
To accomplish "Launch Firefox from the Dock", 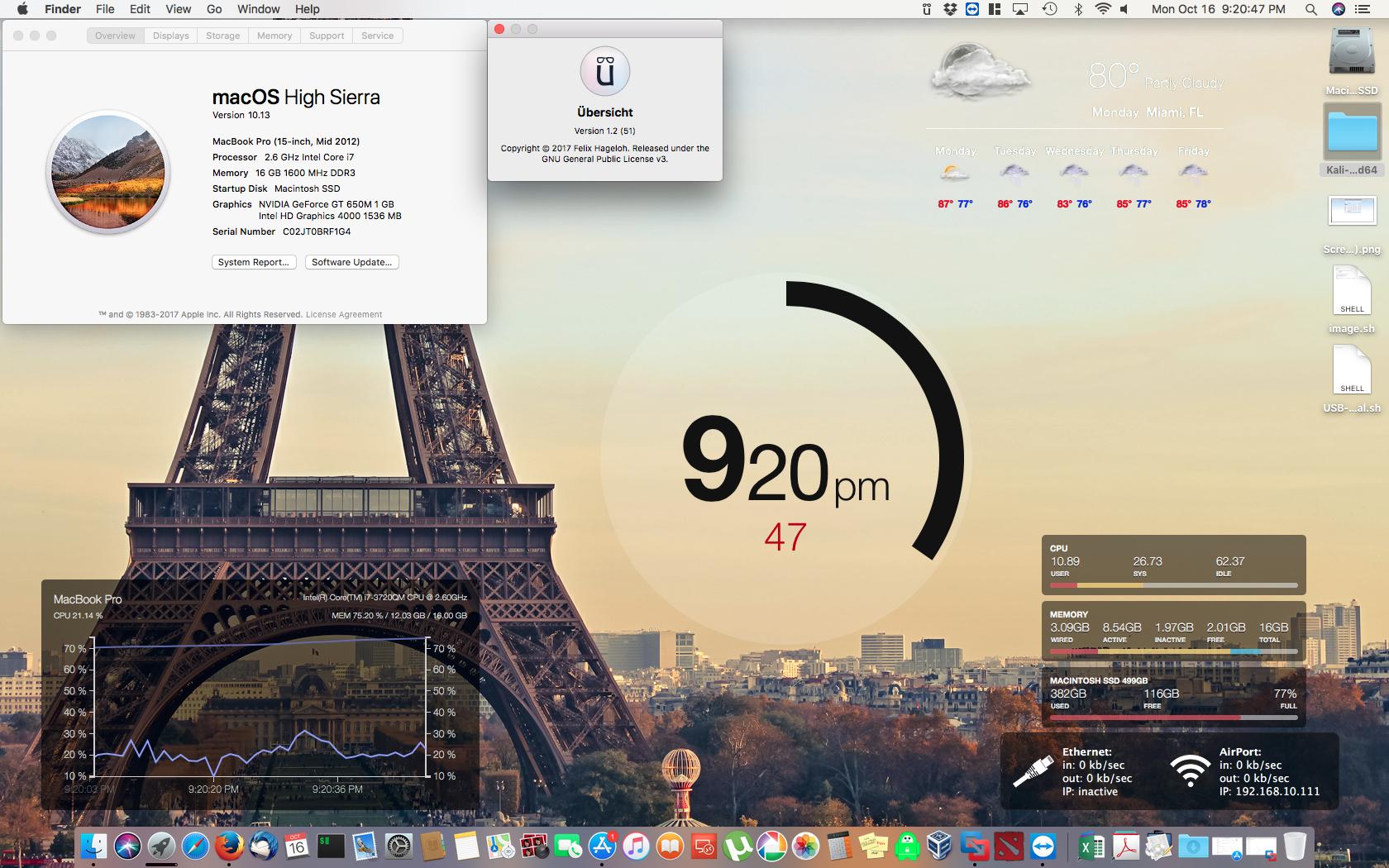I will click(229, 846).
